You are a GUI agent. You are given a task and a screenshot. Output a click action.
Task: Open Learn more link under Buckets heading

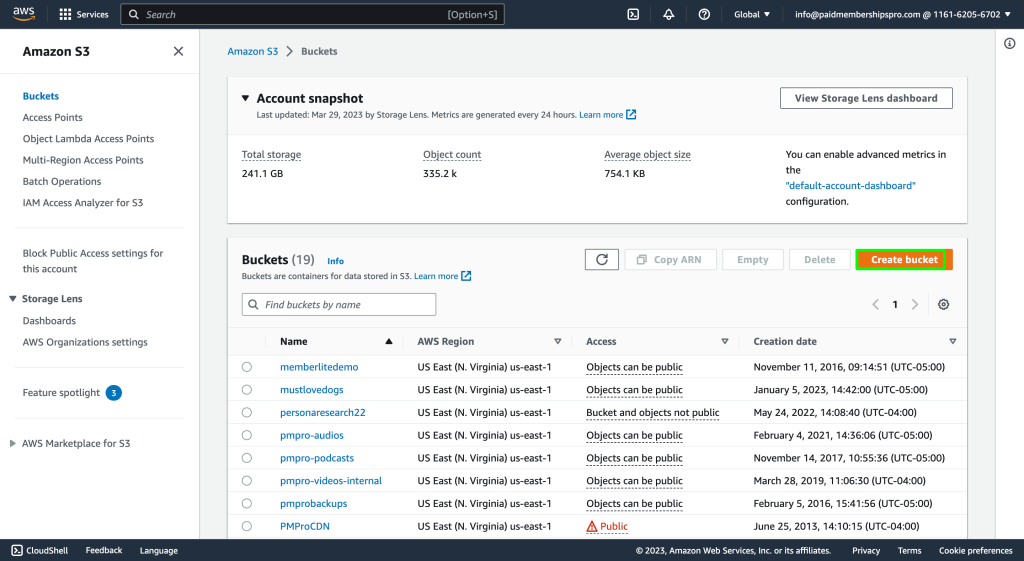[x=442, y=276]
